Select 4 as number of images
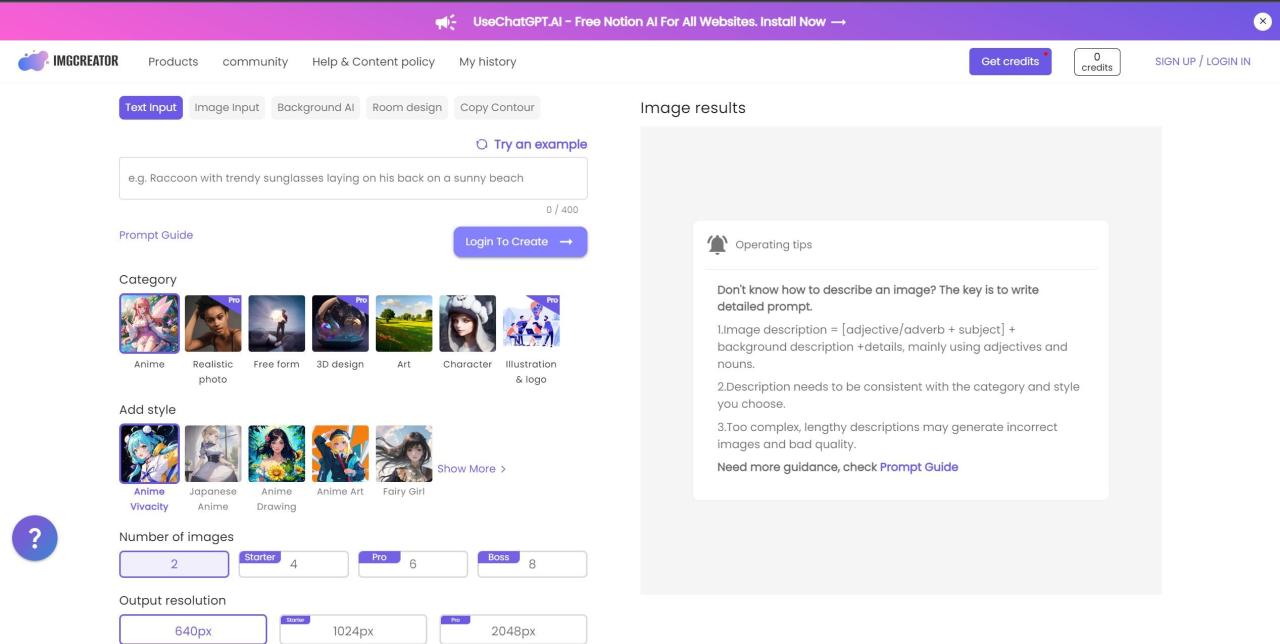The height and width of the screenshot is (644, 1280). point(293,564)
